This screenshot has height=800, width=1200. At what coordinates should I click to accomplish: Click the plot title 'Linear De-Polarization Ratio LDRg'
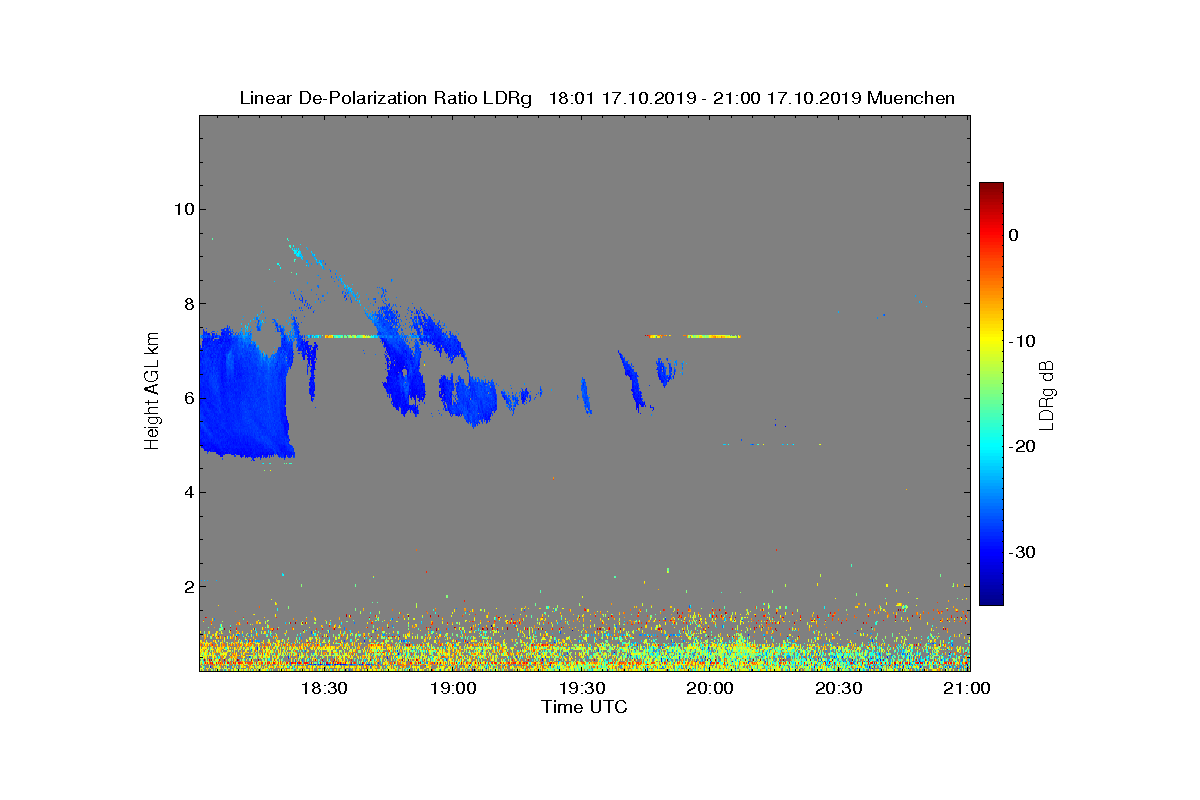[386, 98]
